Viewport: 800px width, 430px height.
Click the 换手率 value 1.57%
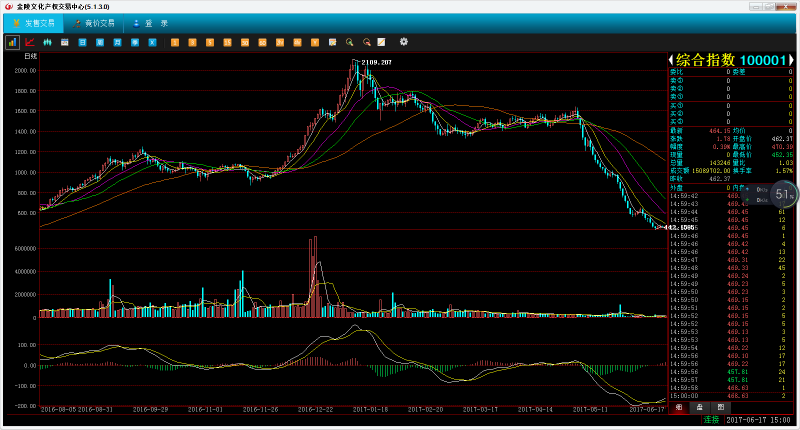pos(784,171)
